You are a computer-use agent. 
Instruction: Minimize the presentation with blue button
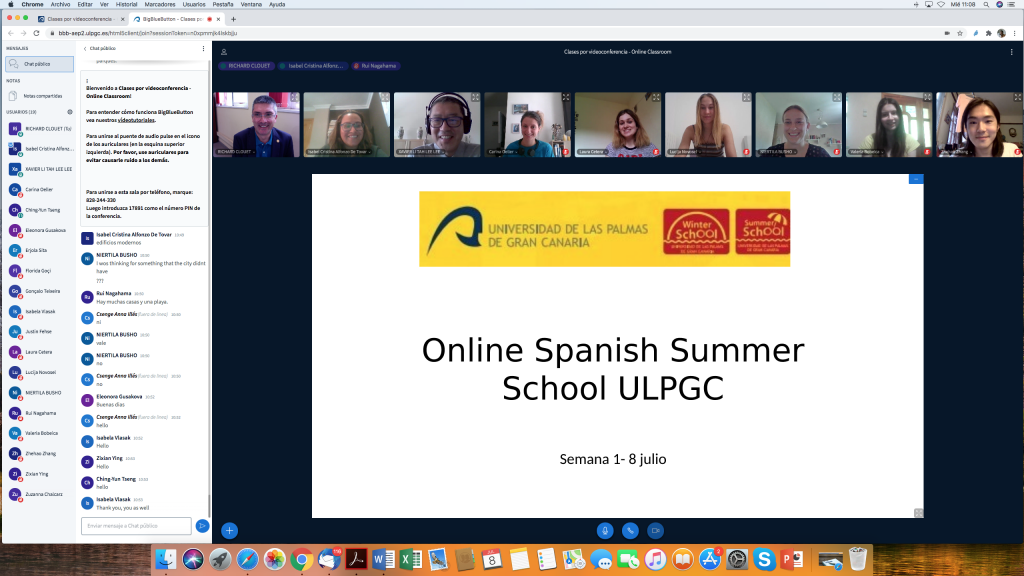coord(915,179)
